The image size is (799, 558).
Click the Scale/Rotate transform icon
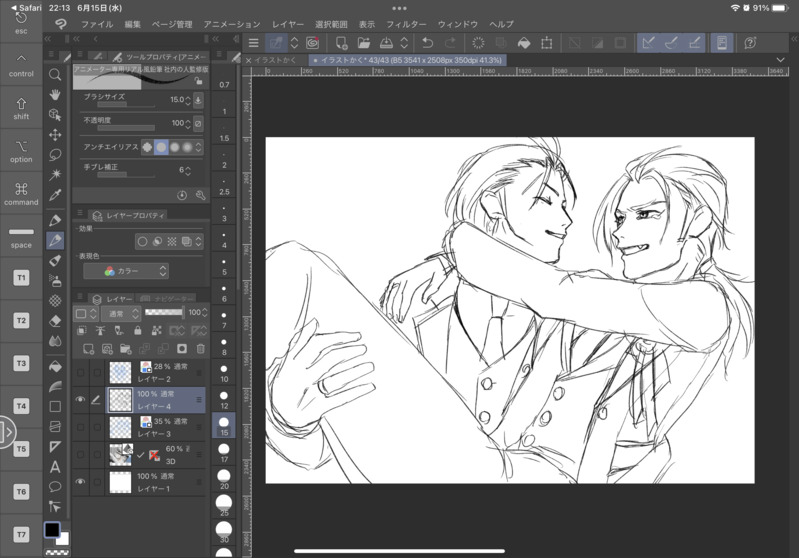pyautogui.click(x=546, y=43)
